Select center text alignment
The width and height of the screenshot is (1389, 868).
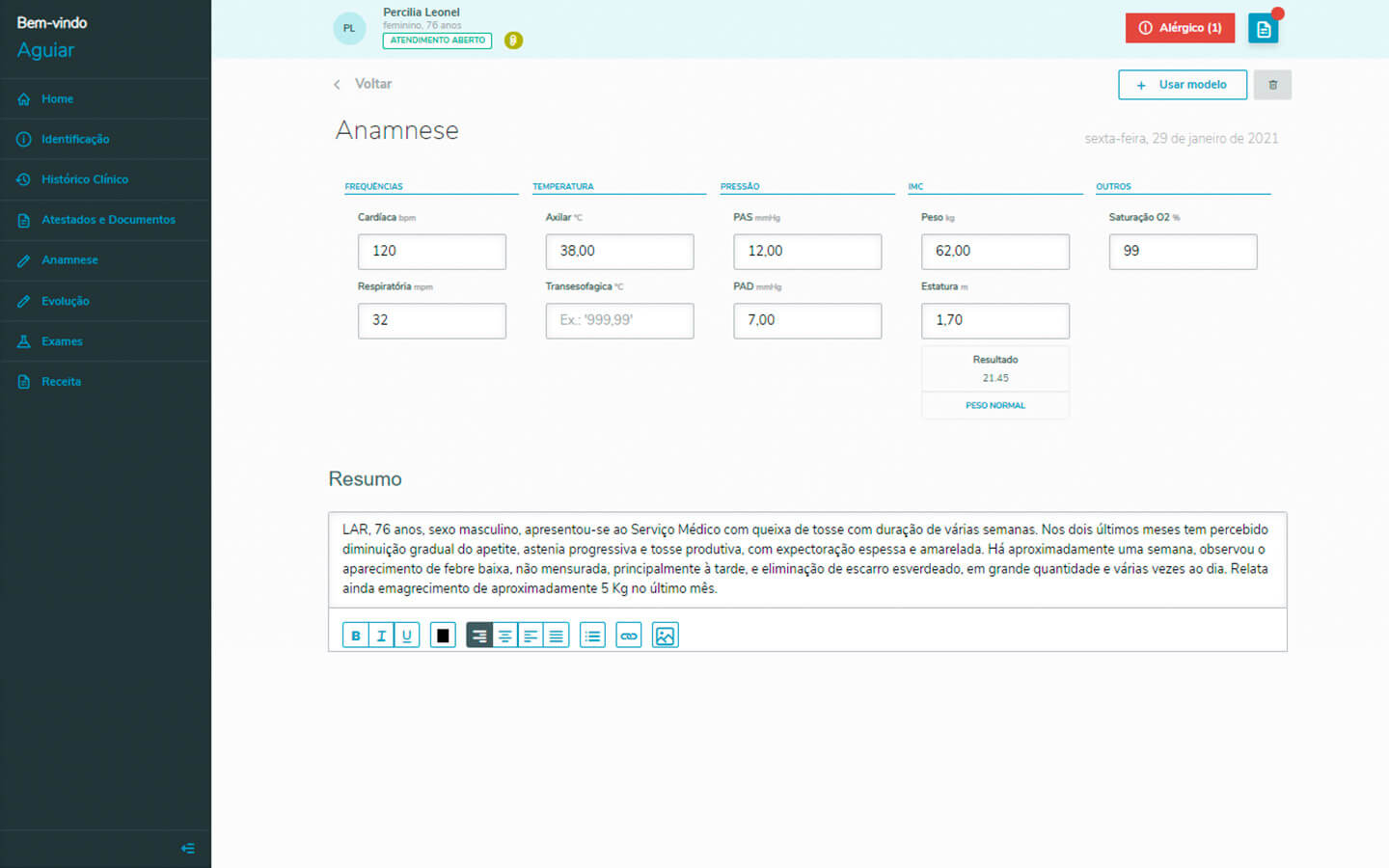[504, 636]
